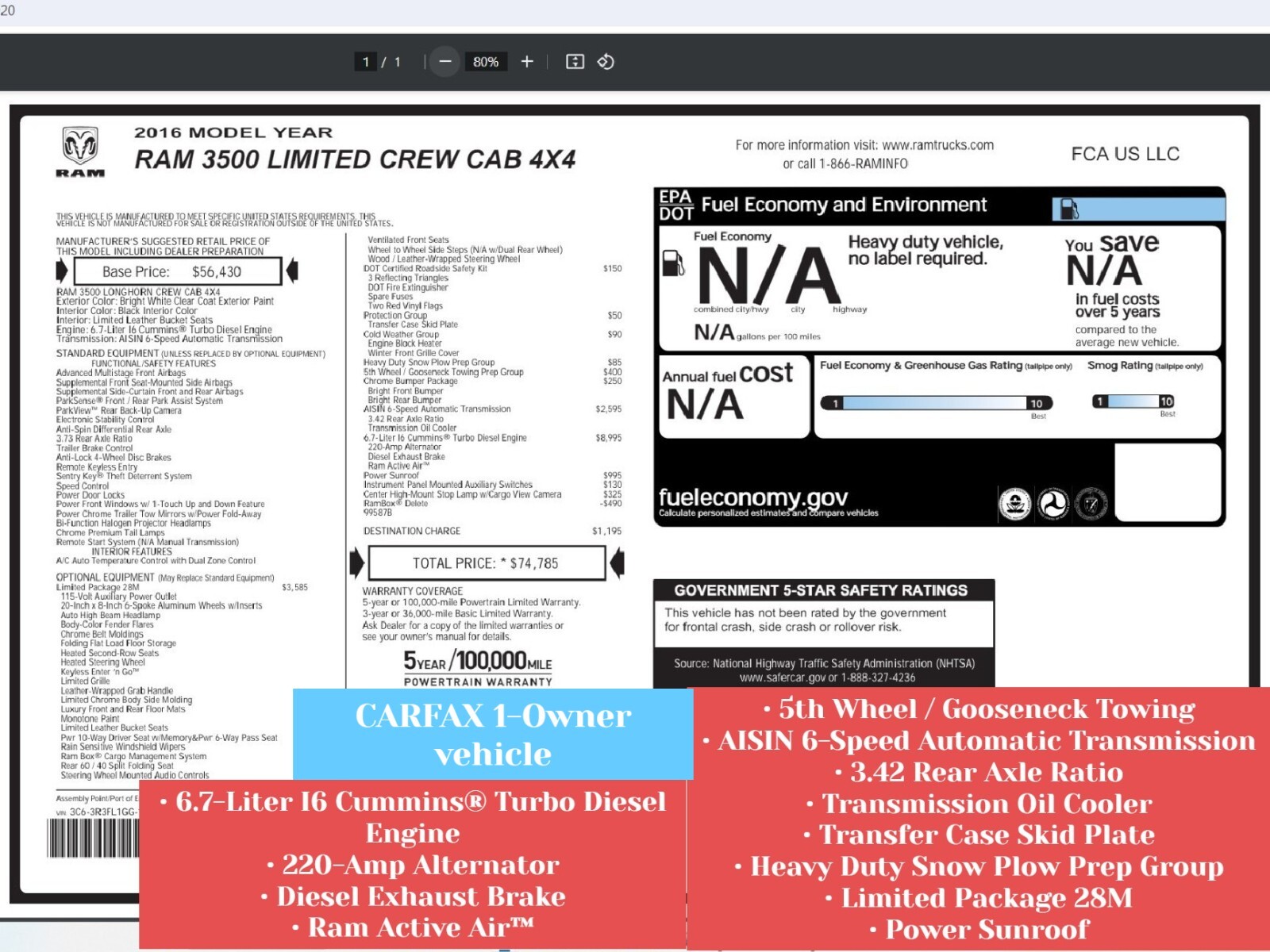
Task: Click the "INTERIOR FEATURES" subheading
Action: click(132, 551)
